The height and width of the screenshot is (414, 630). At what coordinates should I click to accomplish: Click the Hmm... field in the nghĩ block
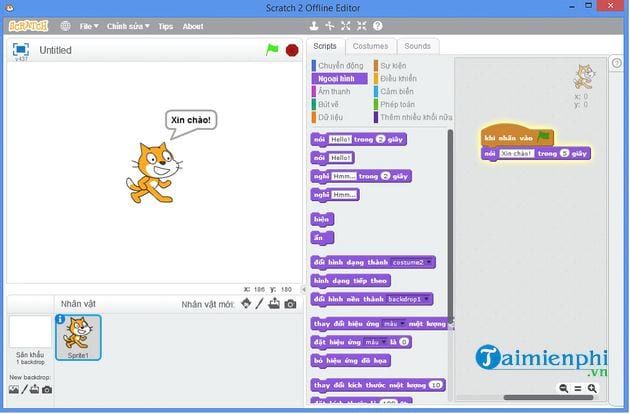pos(343,195)
